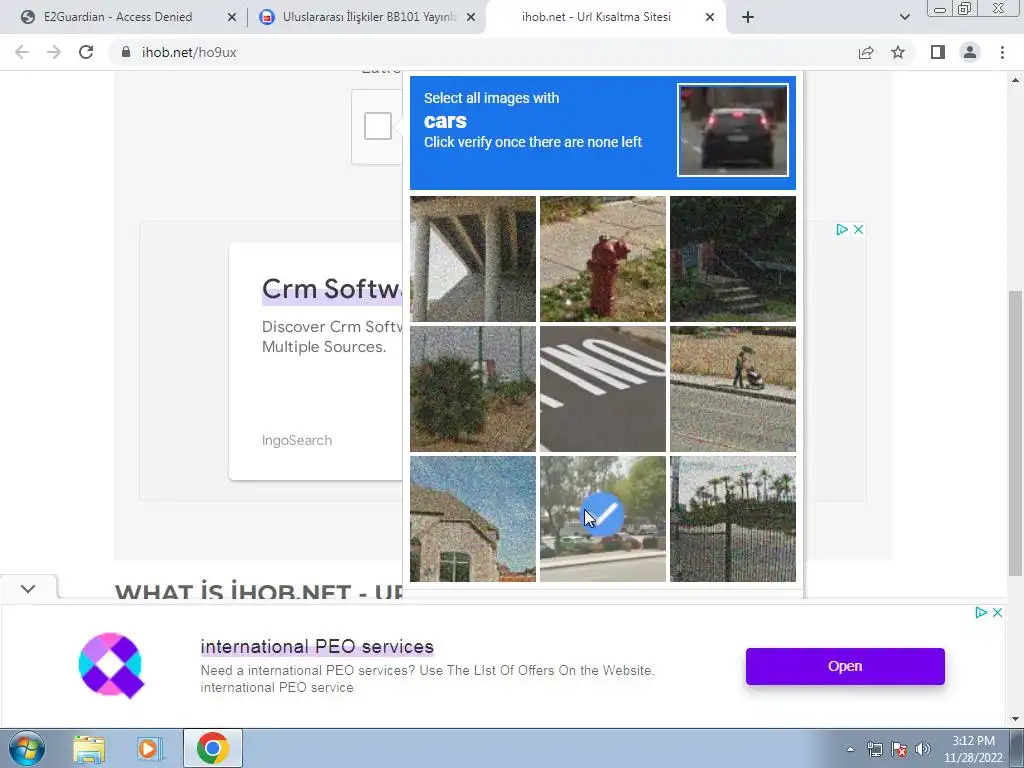
Task: Open a new browser tab
Action: tap(748, 17)
